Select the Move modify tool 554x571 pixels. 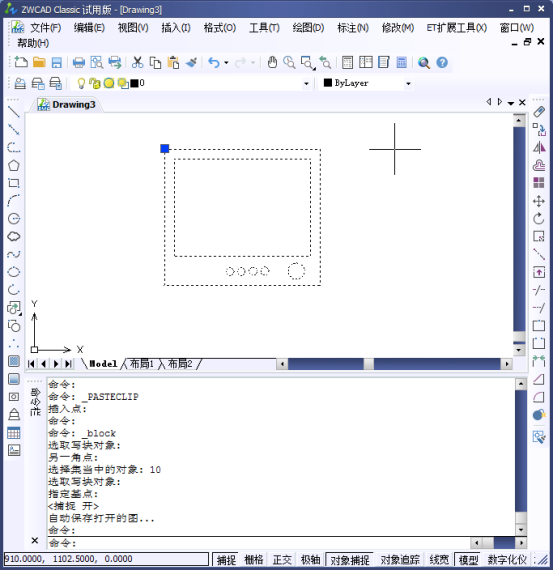click(x=539, y=201)
